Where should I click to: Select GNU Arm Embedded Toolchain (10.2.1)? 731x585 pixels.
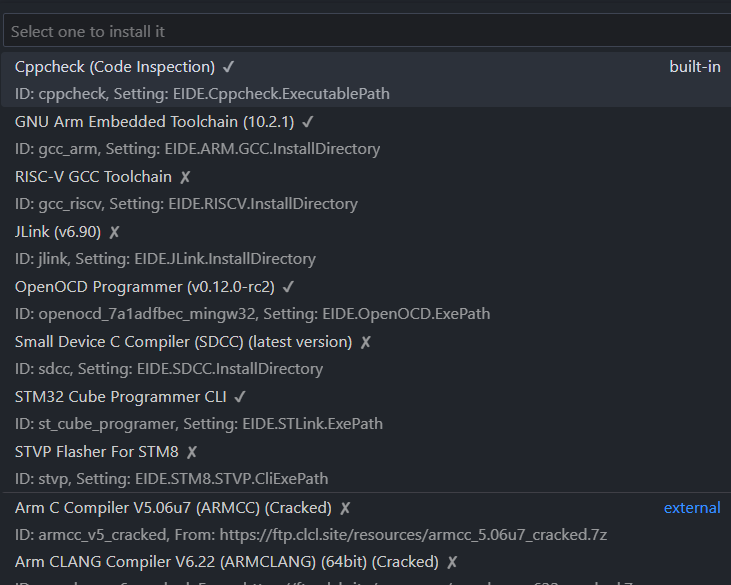point(366,135)
